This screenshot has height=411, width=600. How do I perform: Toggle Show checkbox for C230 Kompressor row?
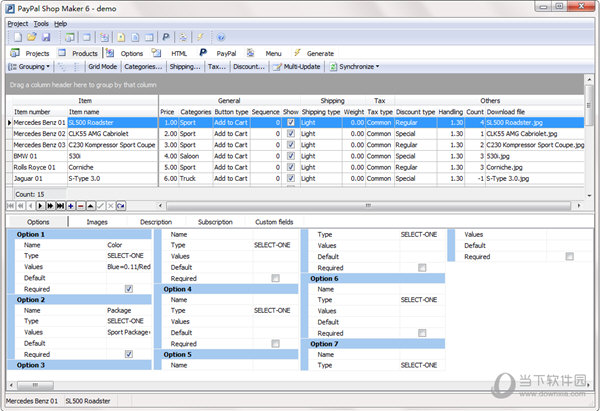[x=291, y=145]
